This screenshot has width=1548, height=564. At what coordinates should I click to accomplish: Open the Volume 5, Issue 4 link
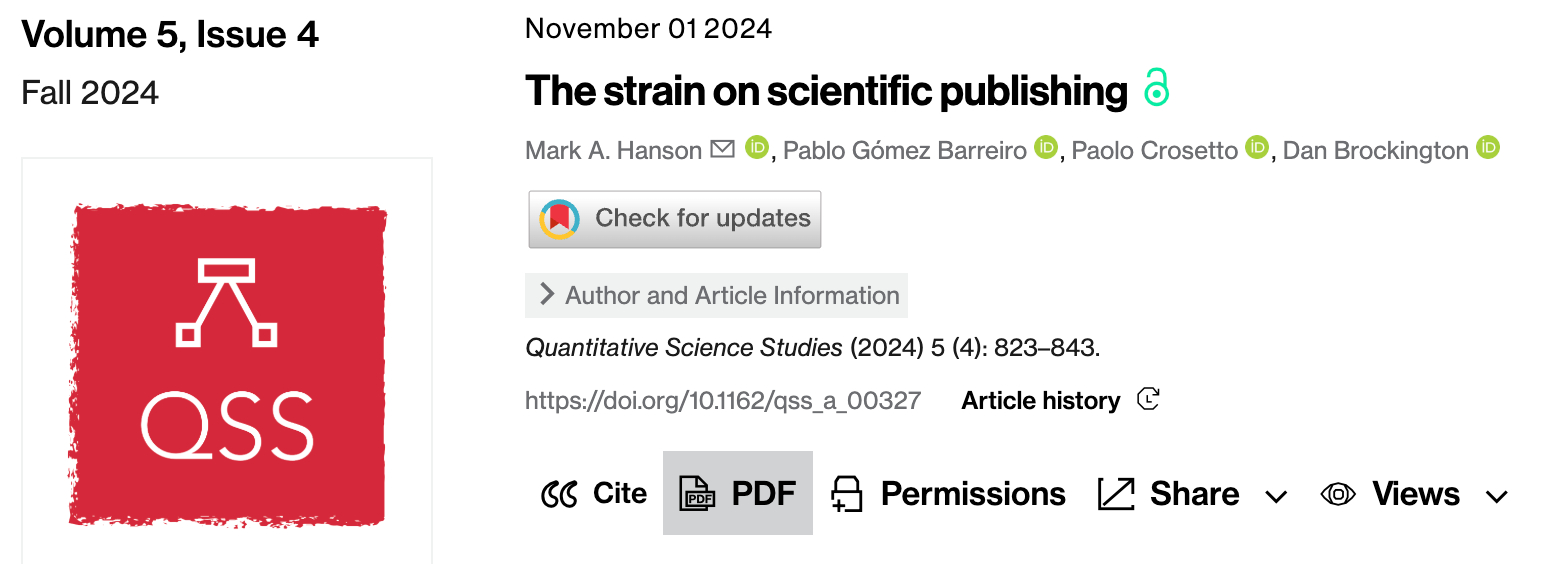(x=170, y=35)
